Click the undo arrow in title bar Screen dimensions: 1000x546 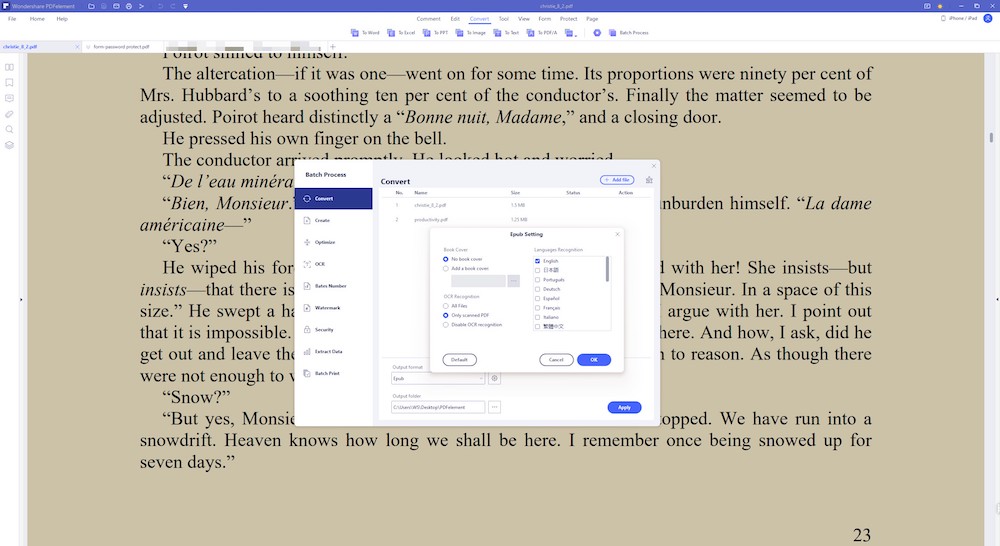[x=160, y=6]
